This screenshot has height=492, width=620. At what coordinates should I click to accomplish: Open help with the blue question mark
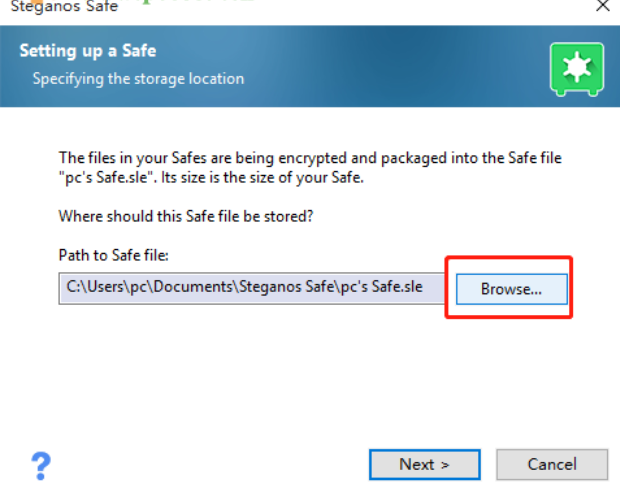point(41,466)
